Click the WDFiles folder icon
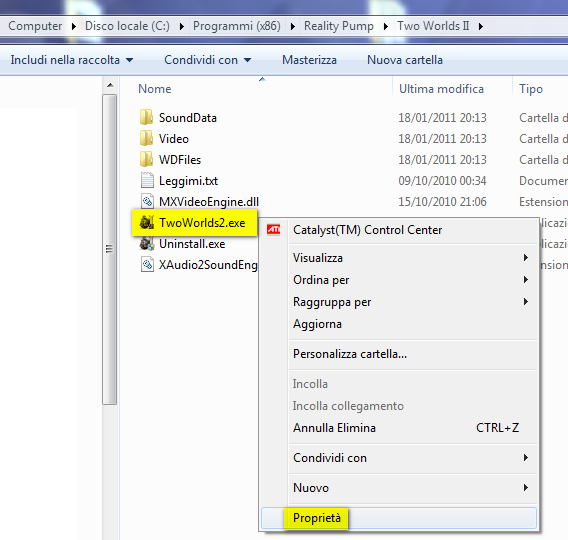The width and height of the screenshot is (568, 540). [x=147, y=159]
